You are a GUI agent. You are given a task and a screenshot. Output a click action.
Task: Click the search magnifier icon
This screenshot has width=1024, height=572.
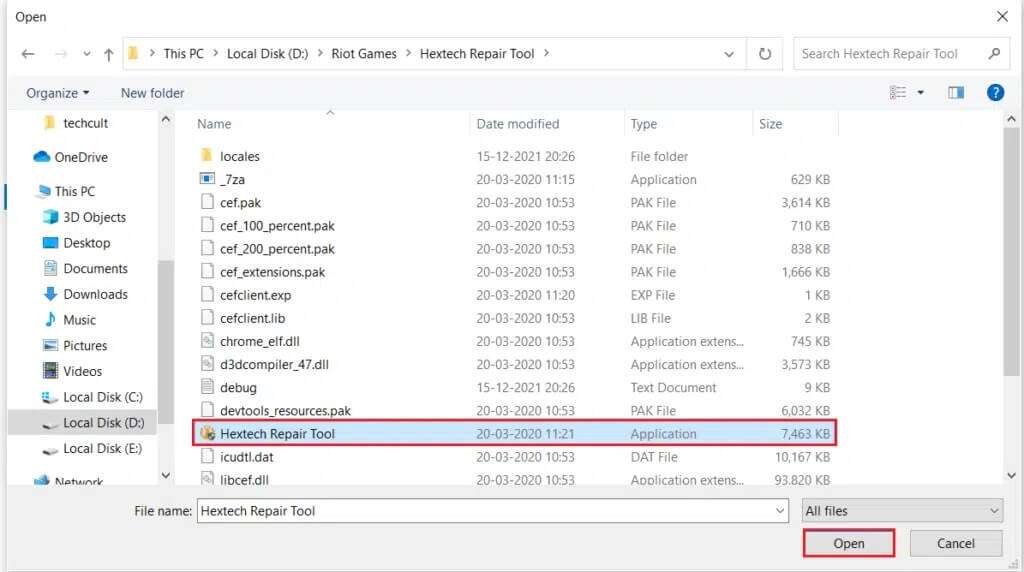(x=994, y=54)
